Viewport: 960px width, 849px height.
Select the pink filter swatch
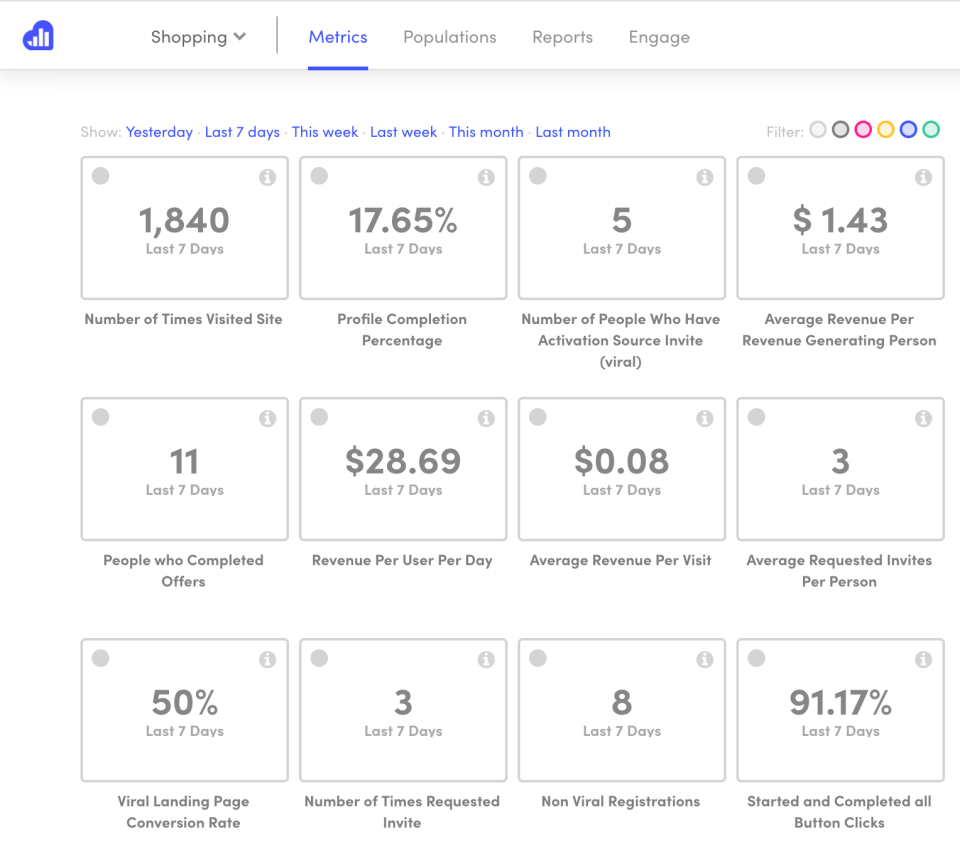(863, 129)
